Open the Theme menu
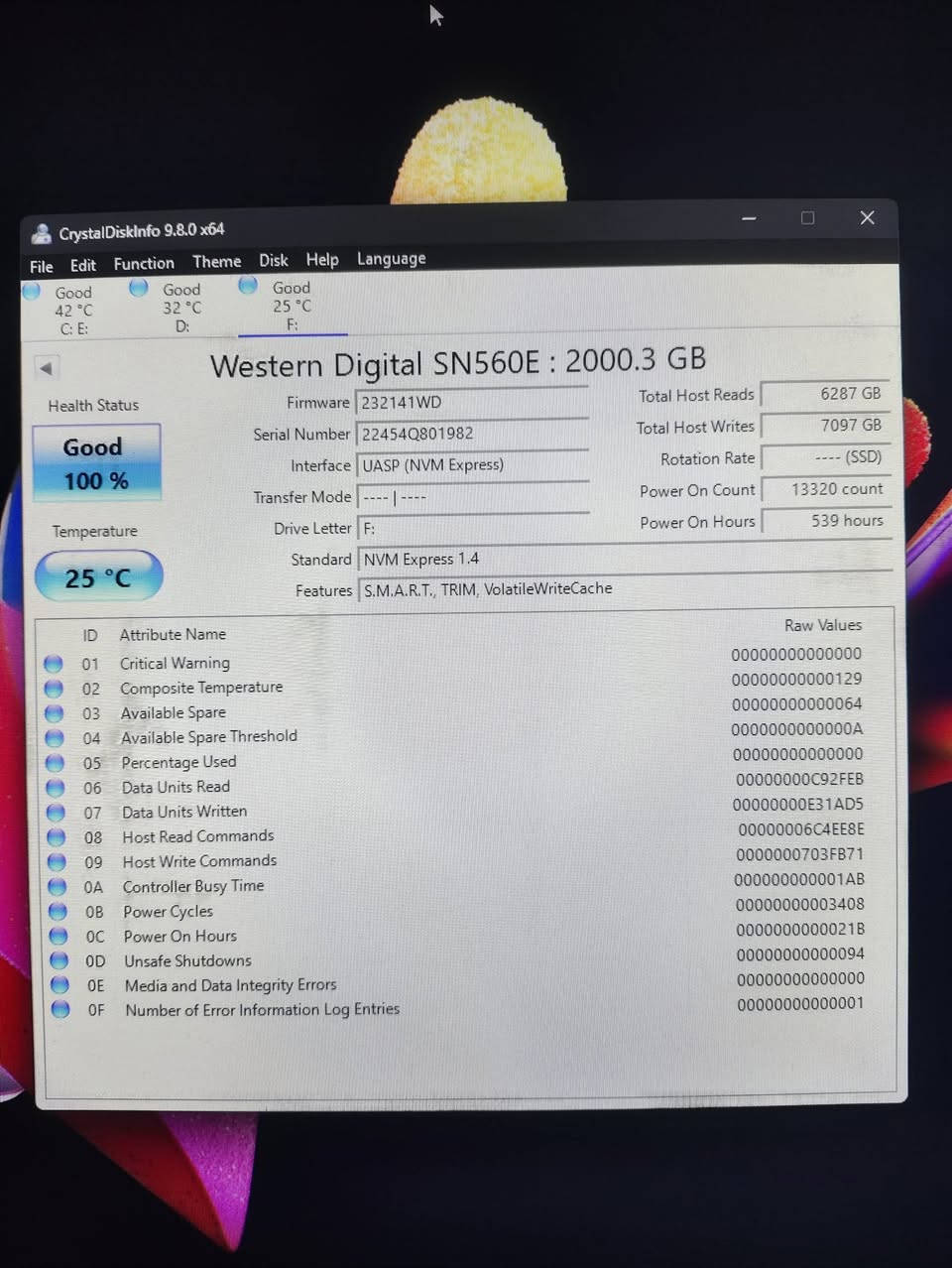This screenshot has width=952, height=1268. click(216, 261)
